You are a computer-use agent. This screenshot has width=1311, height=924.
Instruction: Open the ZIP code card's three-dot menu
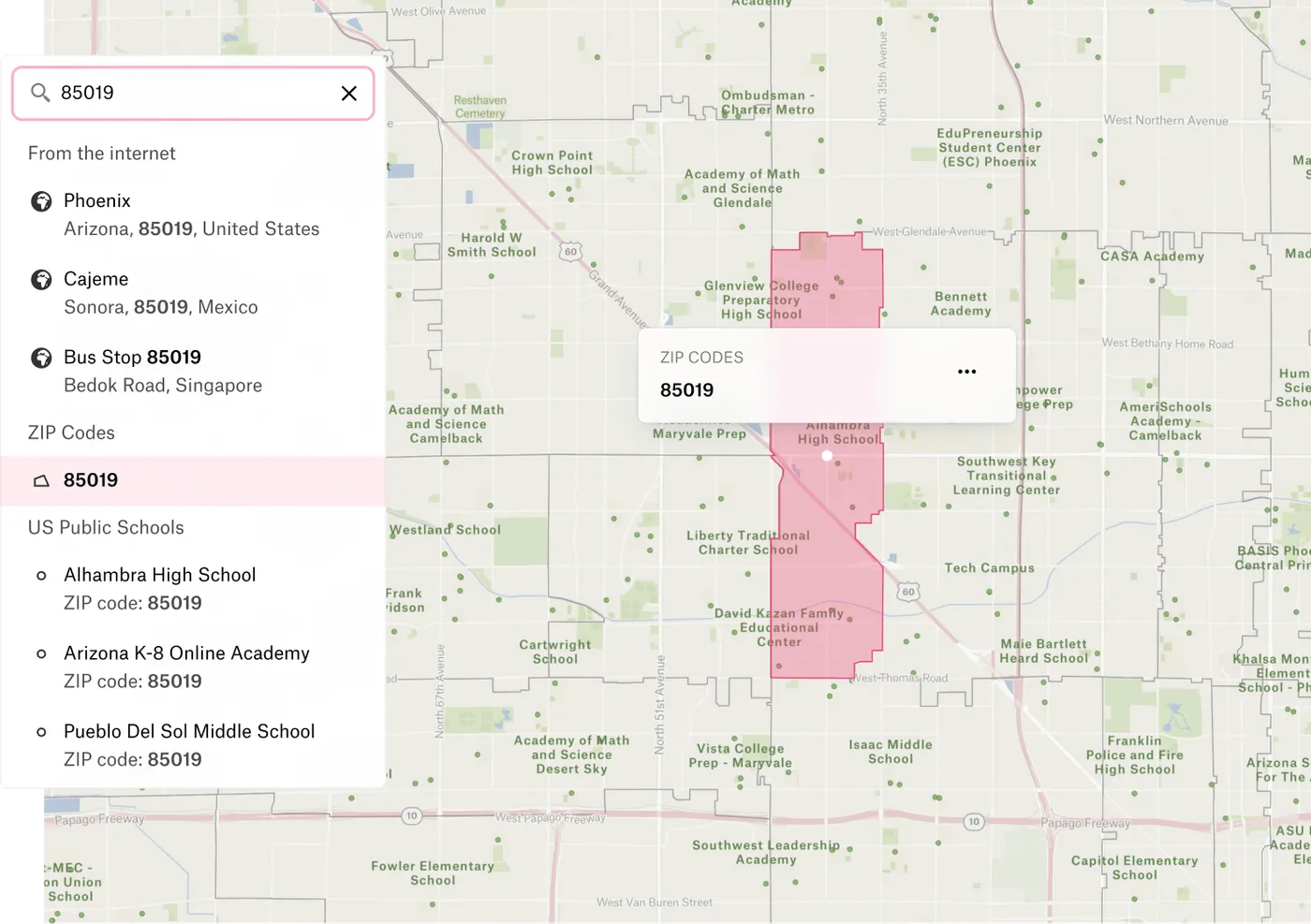(967, 372)
